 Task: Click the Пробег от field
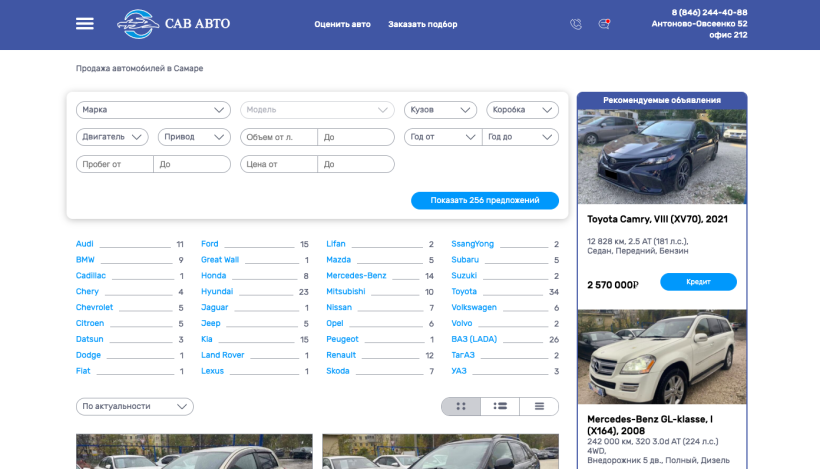point(115,164)
